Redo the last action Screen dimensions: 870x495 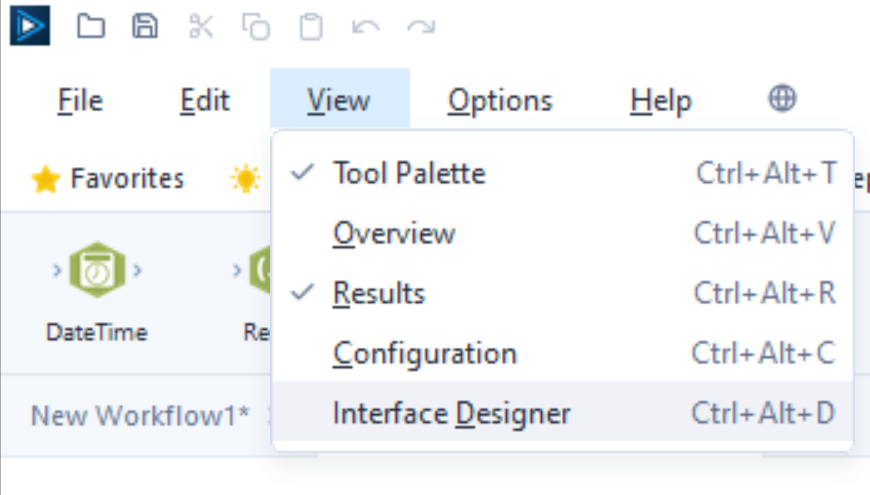(421, 27)
